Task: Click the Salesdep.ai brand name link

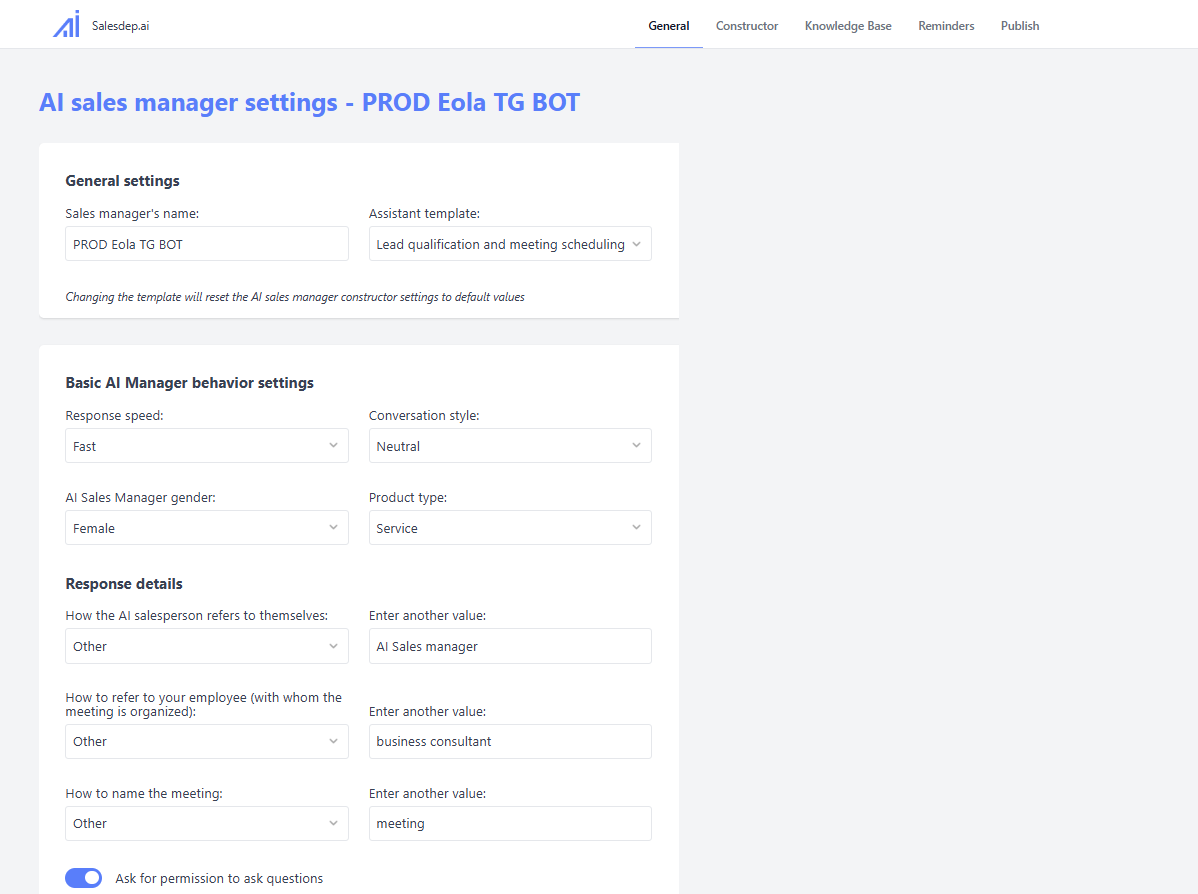Action: (x=120, y=26)
